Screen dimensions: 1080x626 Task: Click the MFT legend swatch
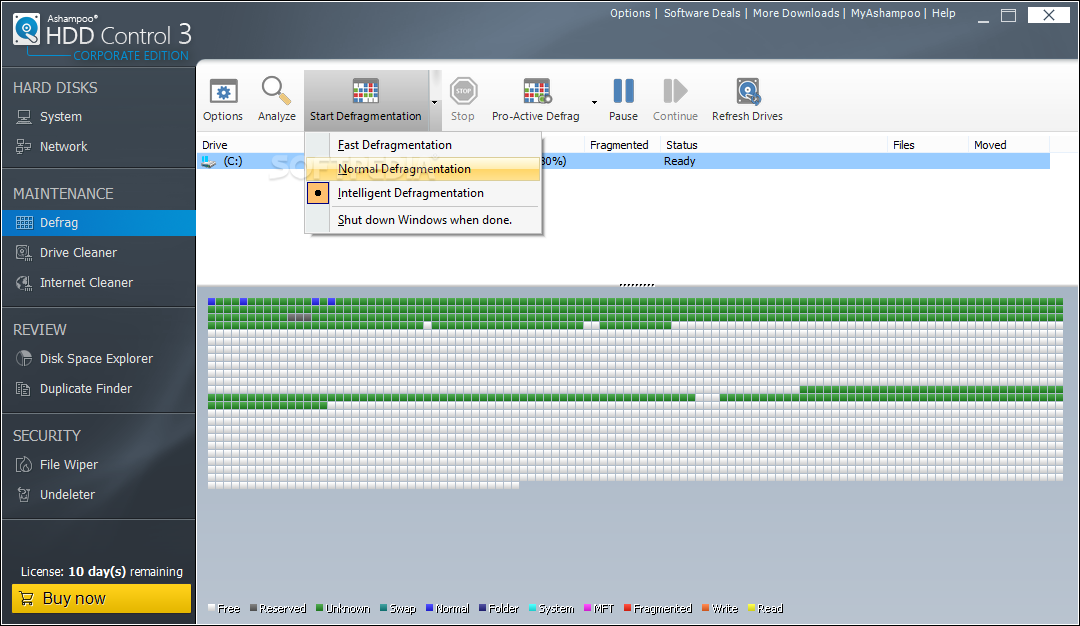(x=588, y=608)
